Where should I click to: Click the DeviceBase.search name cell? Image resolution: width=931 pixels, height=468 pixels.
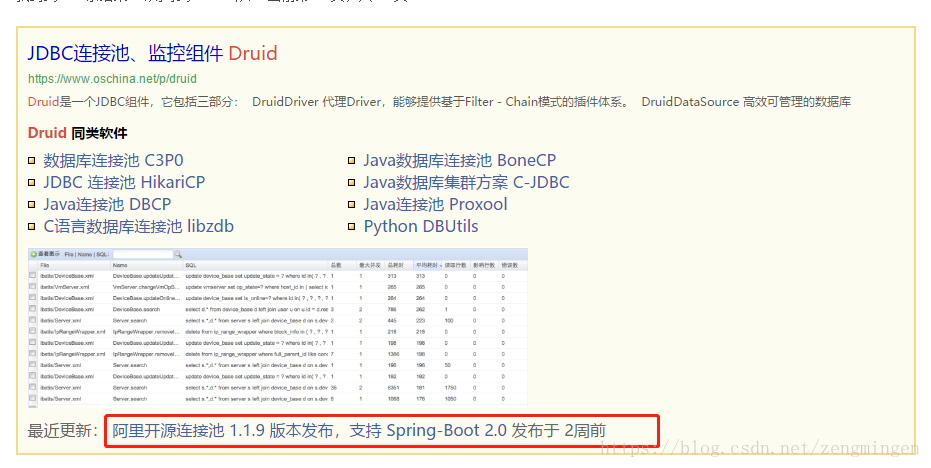click(136, 309)
